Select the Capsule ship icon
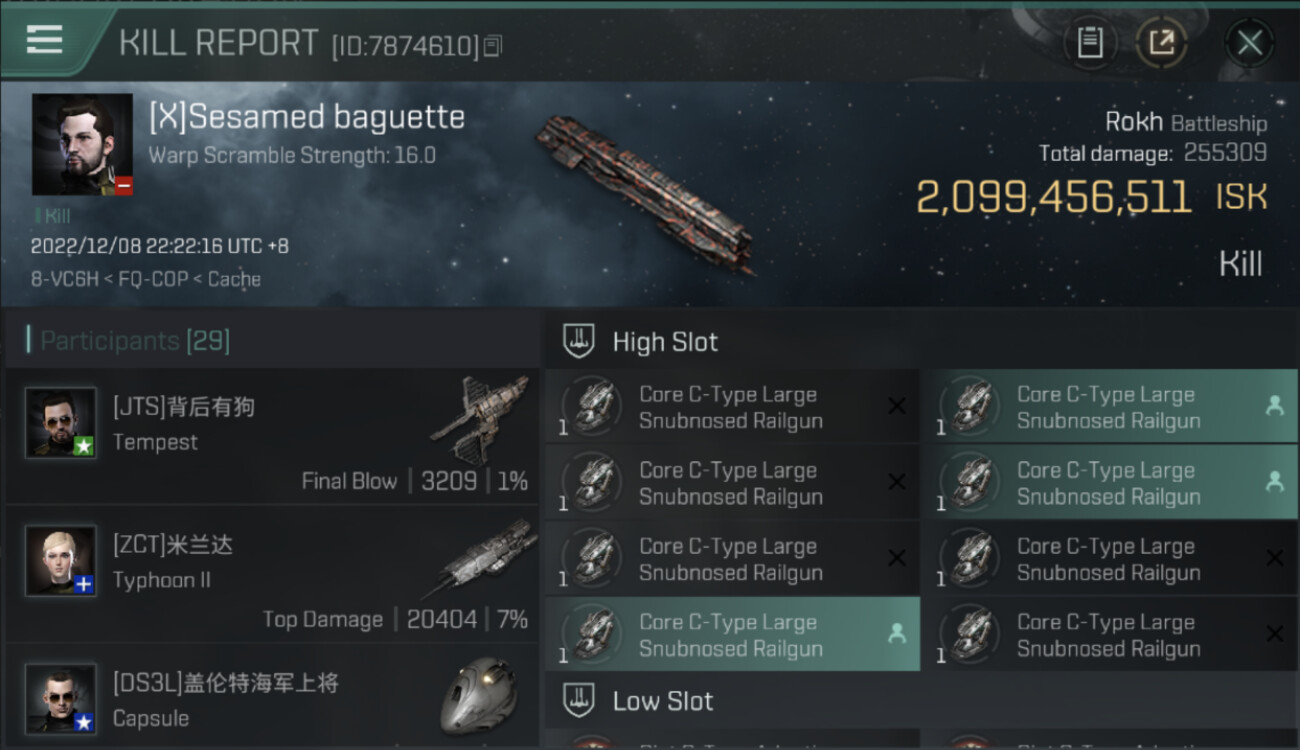The width and height of the screenshot is (1300, 750). pyautogui.click(x=479, y=696)
